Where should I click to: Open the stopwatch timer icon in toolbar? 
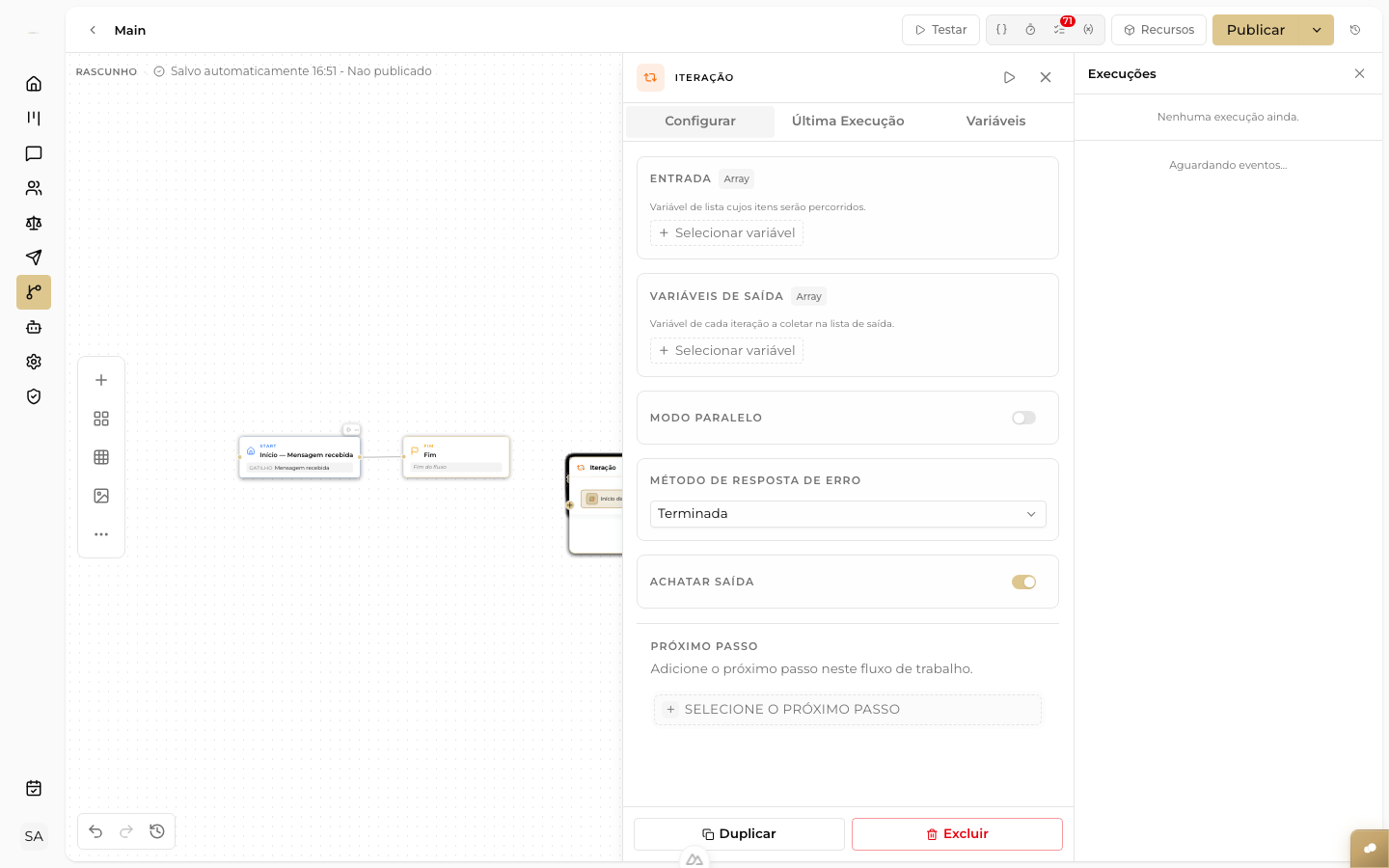[1030, 30]
